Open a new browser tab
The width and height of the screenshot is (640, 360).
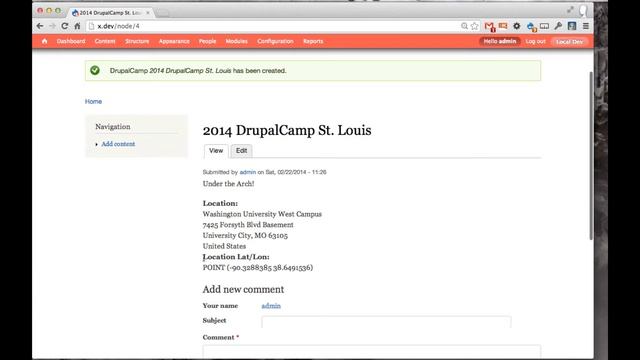(162, 13)
